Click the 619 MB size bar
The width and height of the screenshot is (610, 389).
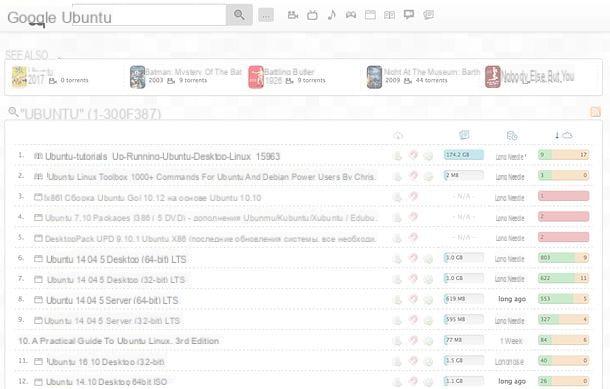(x=464, y=299)
